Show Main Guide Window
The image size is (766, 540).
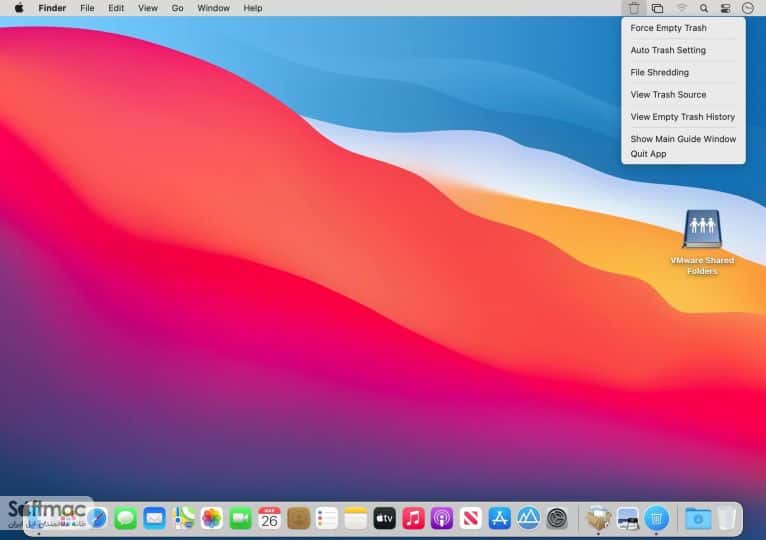683,139
